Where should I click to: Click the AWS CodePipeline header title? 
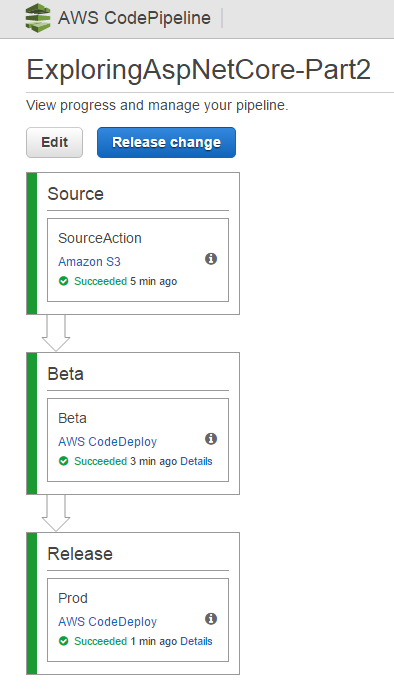coord(134,18)
